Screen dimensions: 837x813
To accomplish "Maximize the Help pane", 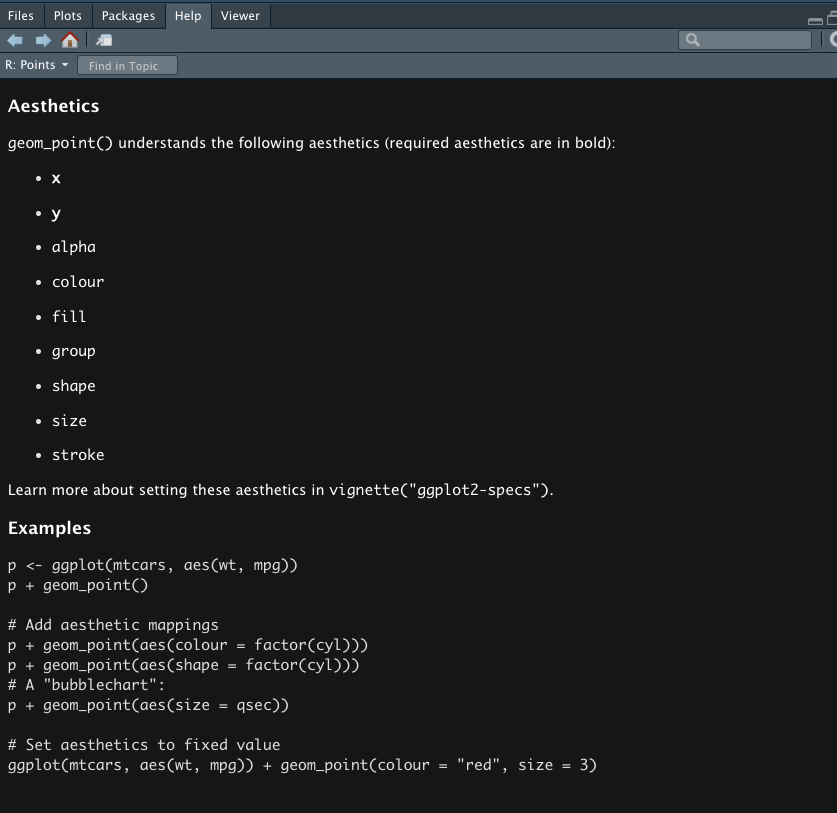I will tap(831, 17).
